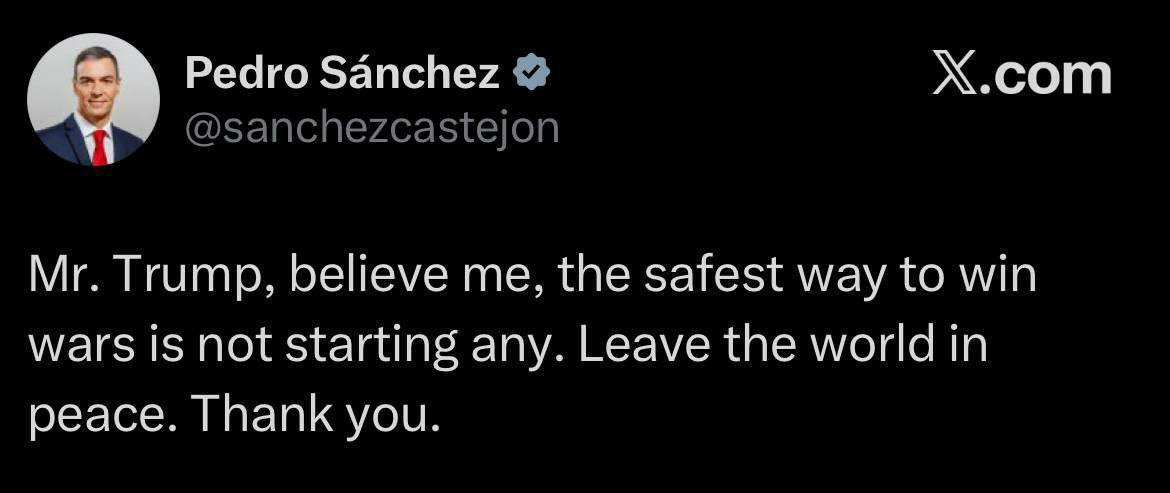
Task: Click Pedro Sánchez's profile picture
Action: (x=93, y=99)
